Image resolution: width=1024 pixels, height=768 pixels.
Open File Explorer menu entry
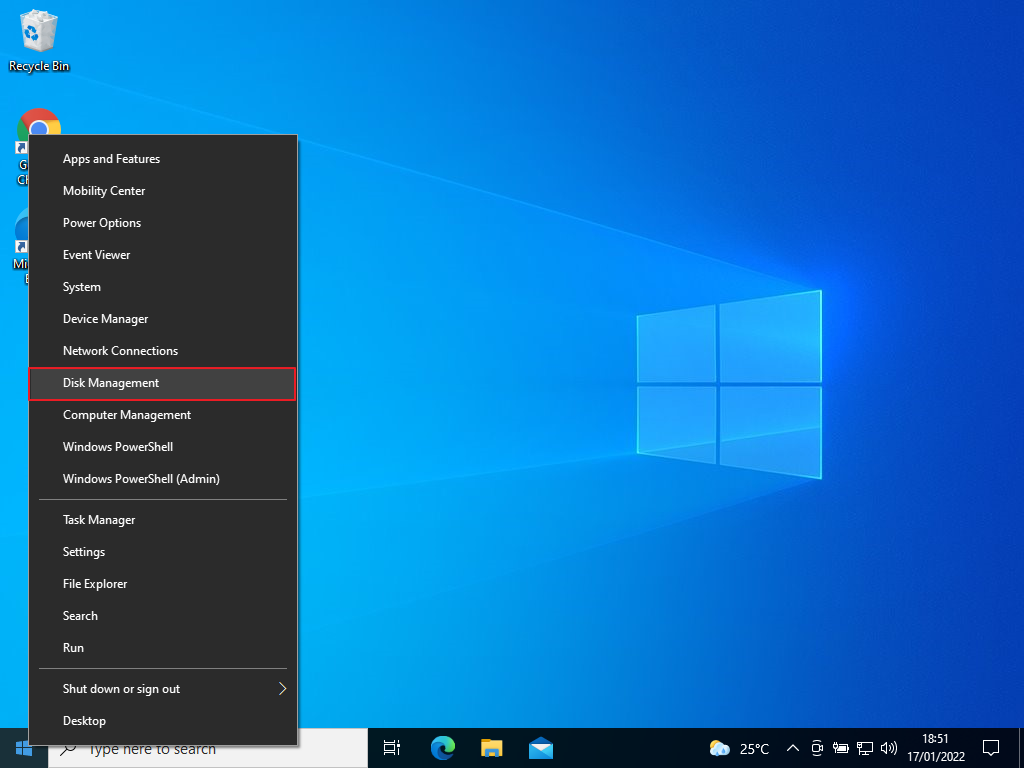pos(163,584)
